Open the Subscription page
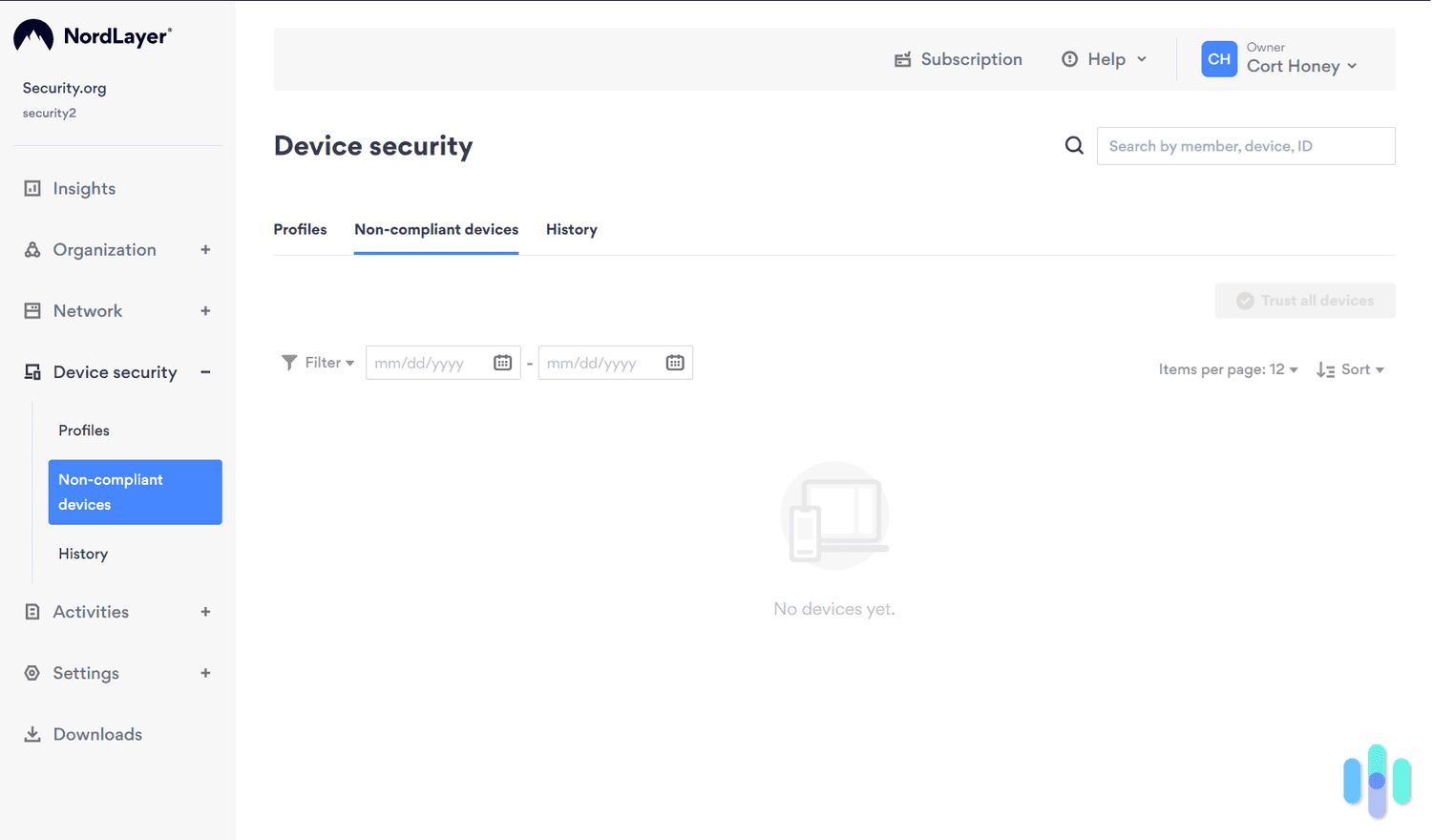This screenshot has height=840, width=1432. 958,59
